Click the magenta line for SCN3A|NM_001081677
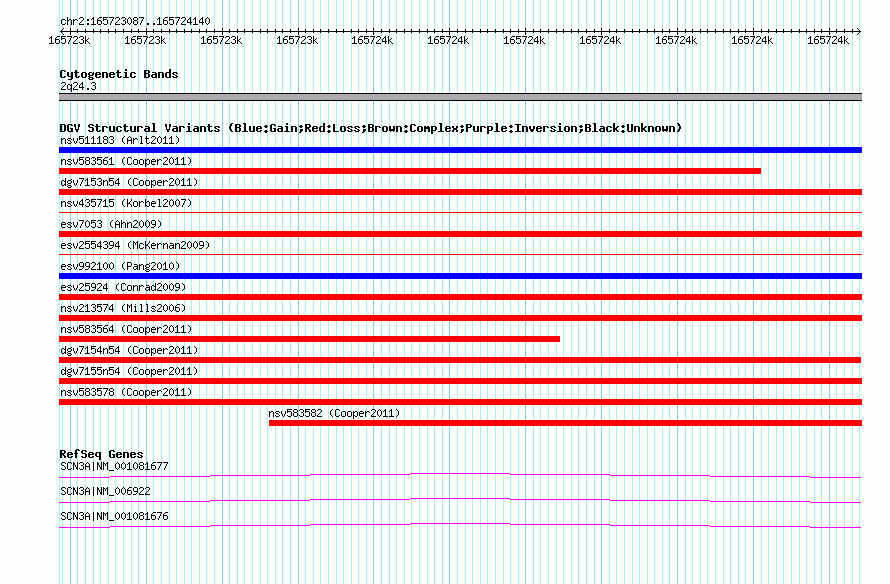Screen dimensions: 890x584 pyautogui.click(x=460, y=476)
